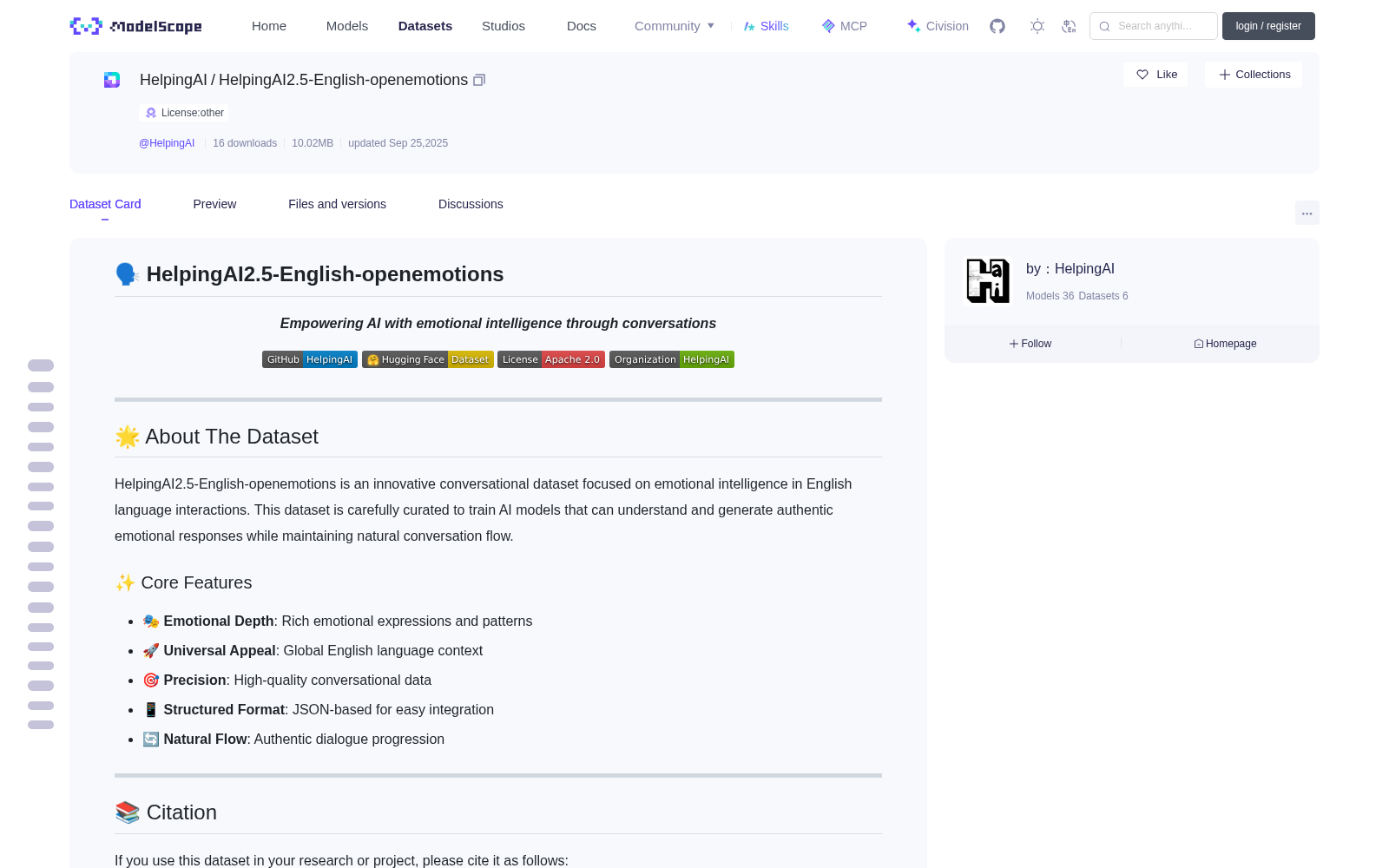Focus the Search anything input field
Viewport: 1389px width, 868px height.
[x=1154, y=26]
